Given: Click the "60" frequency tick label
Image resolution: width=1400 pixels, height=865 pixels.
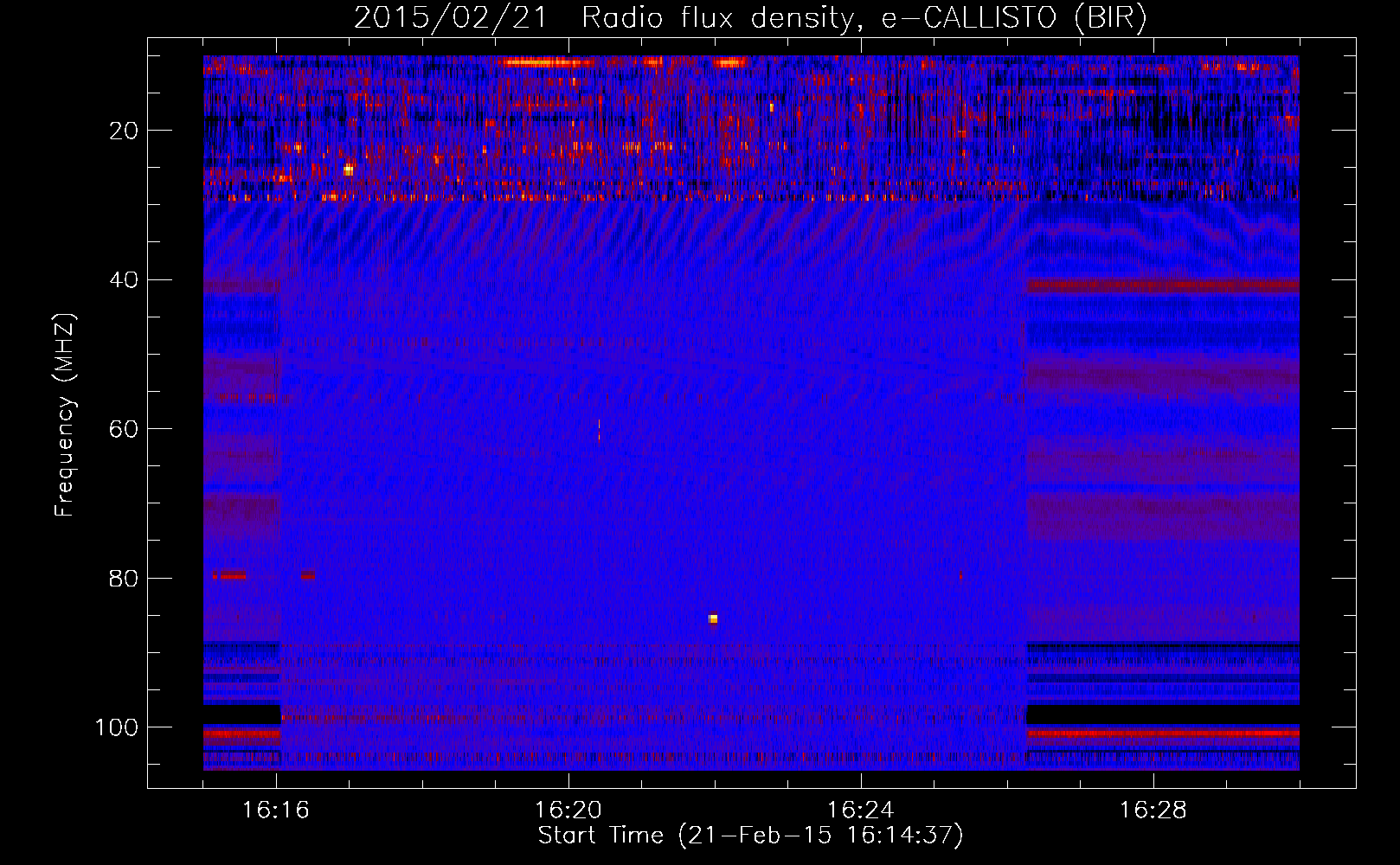Looking at the screenshot, I should [x=125, y=429].
